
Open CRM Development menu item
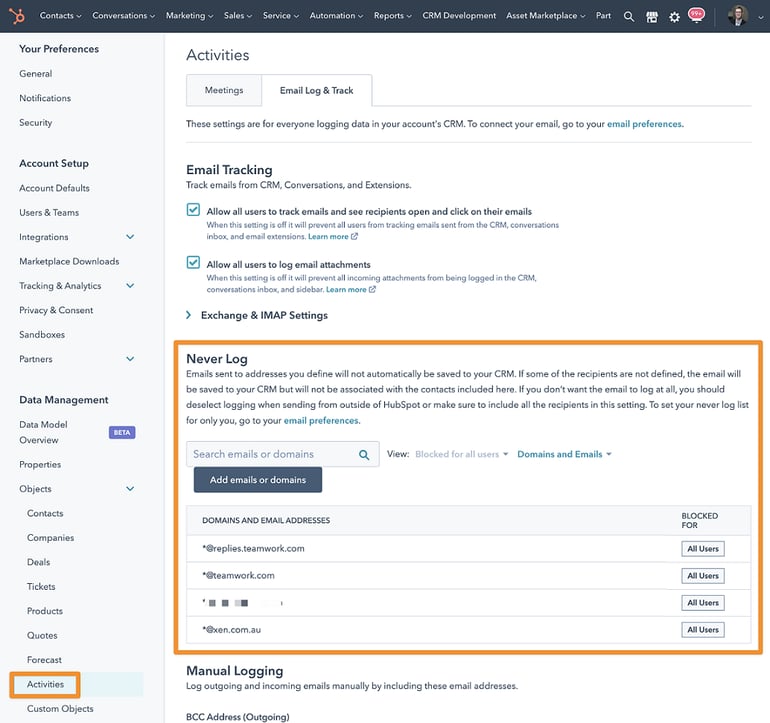[459, 16]
